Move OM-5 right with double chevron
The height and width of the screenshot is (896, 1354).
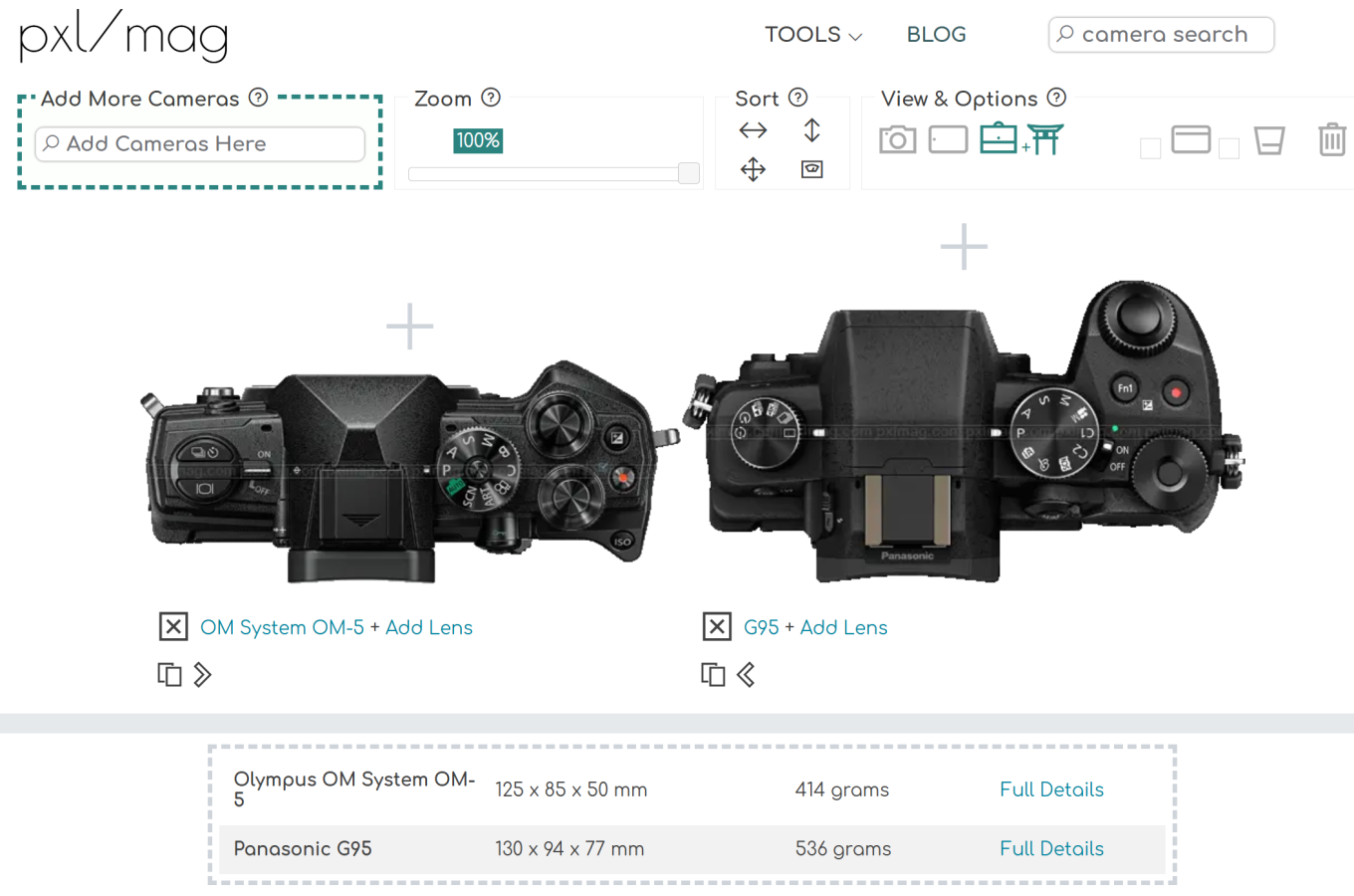[x=203, y=675]
